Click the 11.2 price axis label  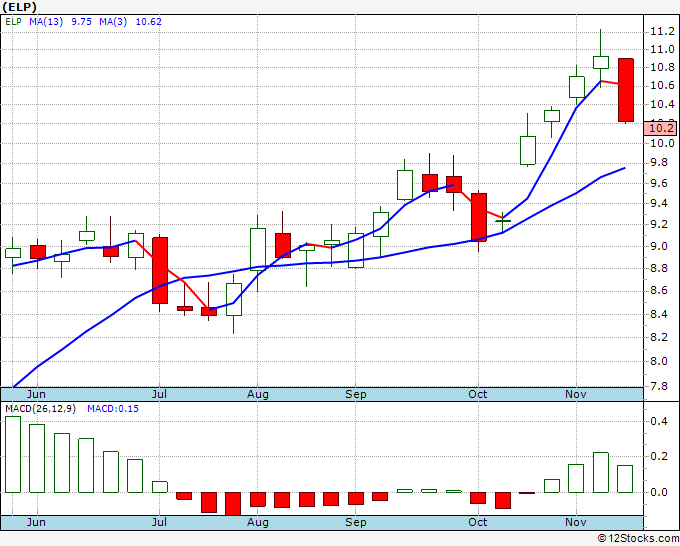click(662, 32)
